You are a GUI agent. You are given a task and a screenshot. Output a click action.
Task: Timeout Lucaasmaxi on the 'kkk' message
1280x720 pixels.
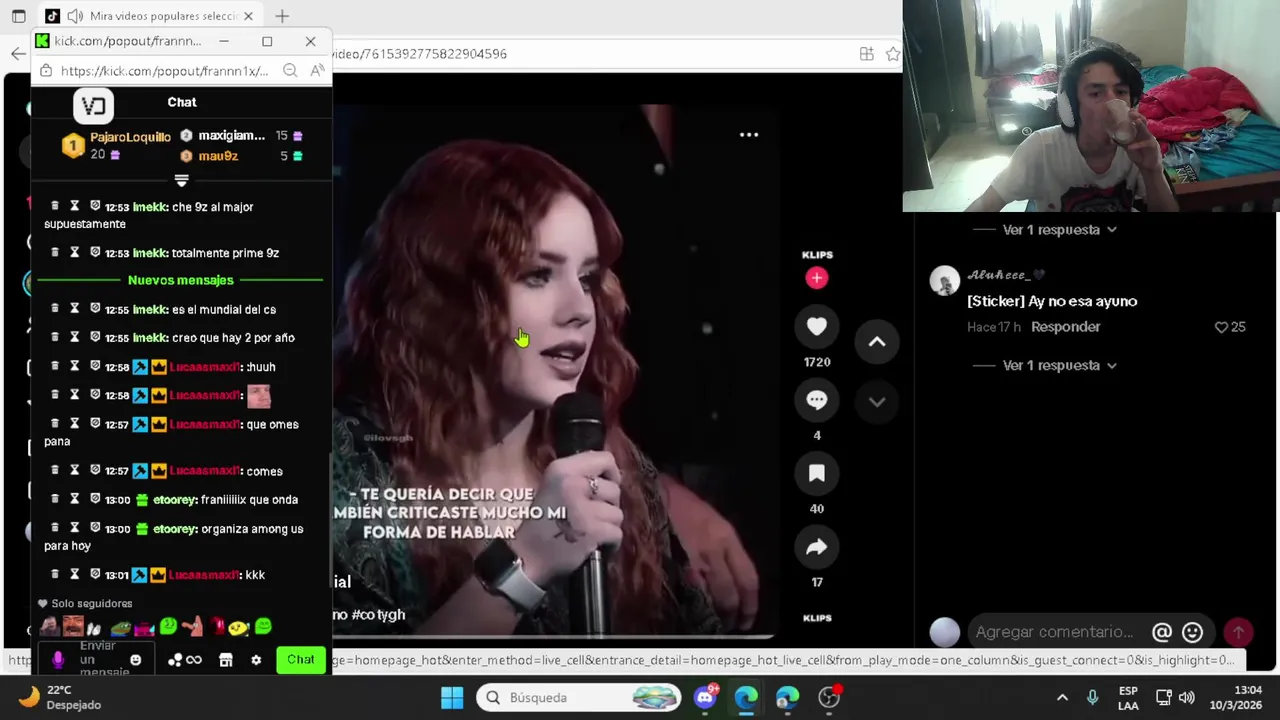click(x=74, y=575)
